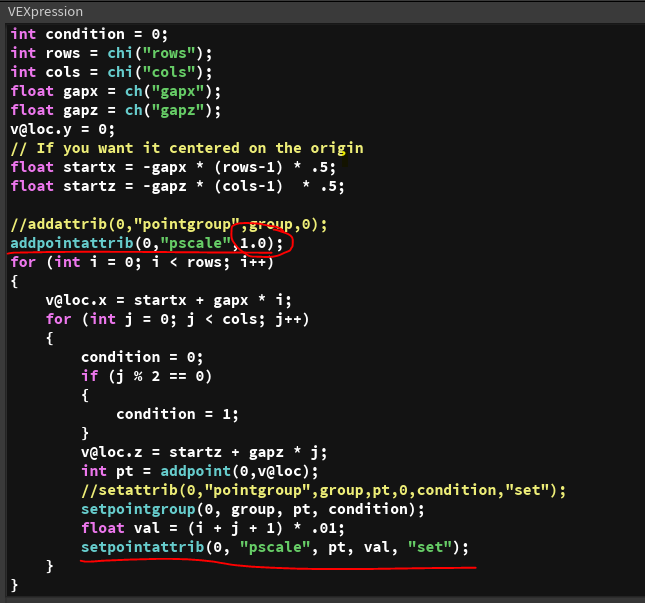Screen dimensions: 645x603
Task: Click the commented-out addattrib line
Action: coord(168,224)
